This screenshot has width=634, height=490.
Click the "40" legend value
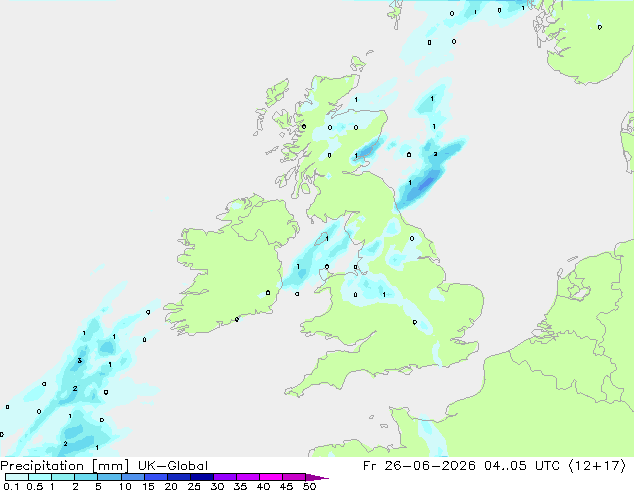[263, 486]
